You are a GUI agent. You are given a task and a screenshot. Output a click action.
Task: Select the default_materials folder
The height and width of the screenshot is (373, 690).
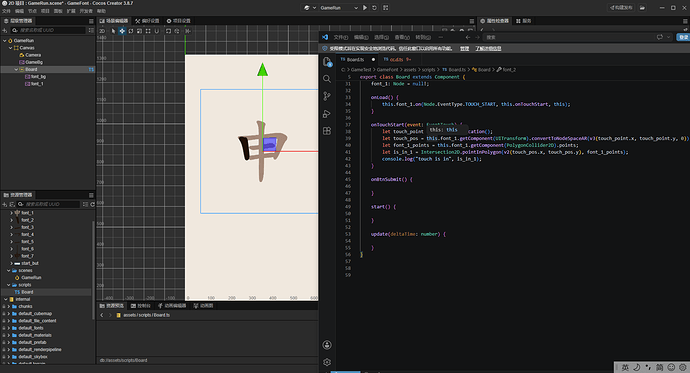pyautogui.click(x=35, y=335)
